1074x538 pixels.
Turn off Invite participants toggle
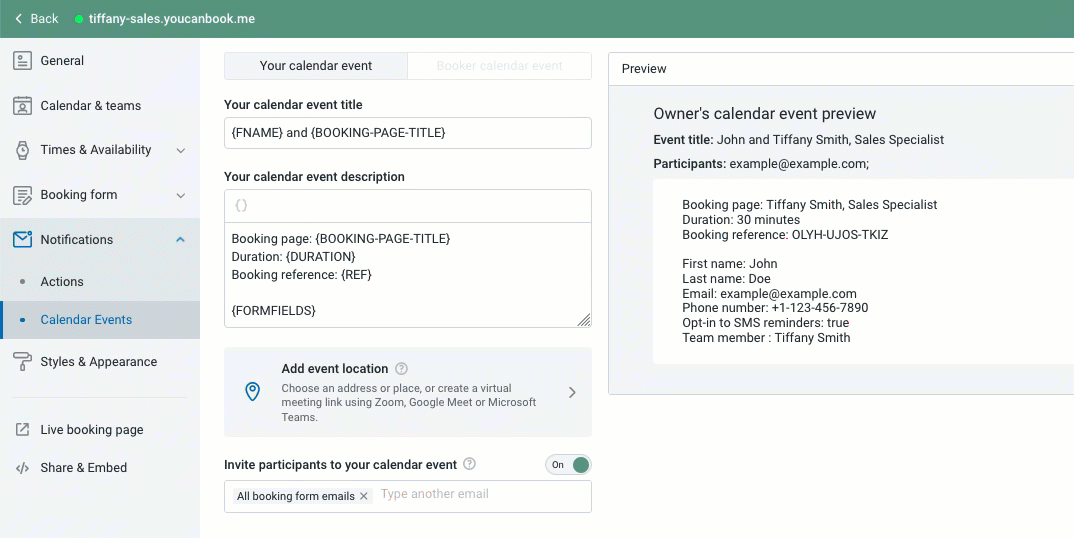pyautogui.click(x=568, y=465)
